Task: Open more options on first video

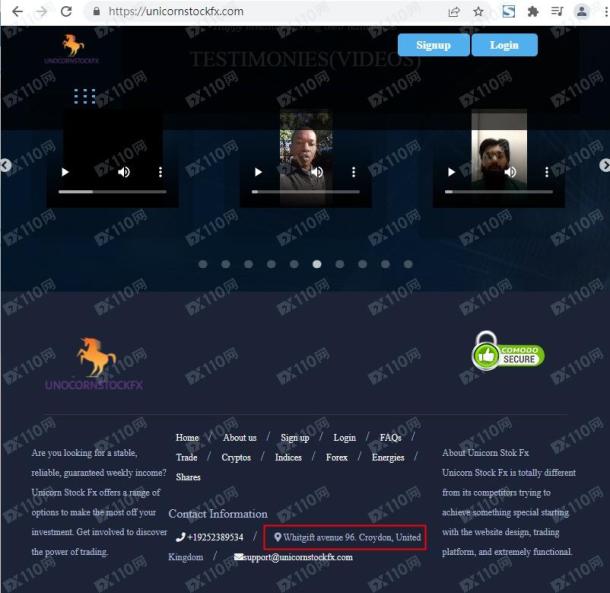Action: [x=160, y=172]
